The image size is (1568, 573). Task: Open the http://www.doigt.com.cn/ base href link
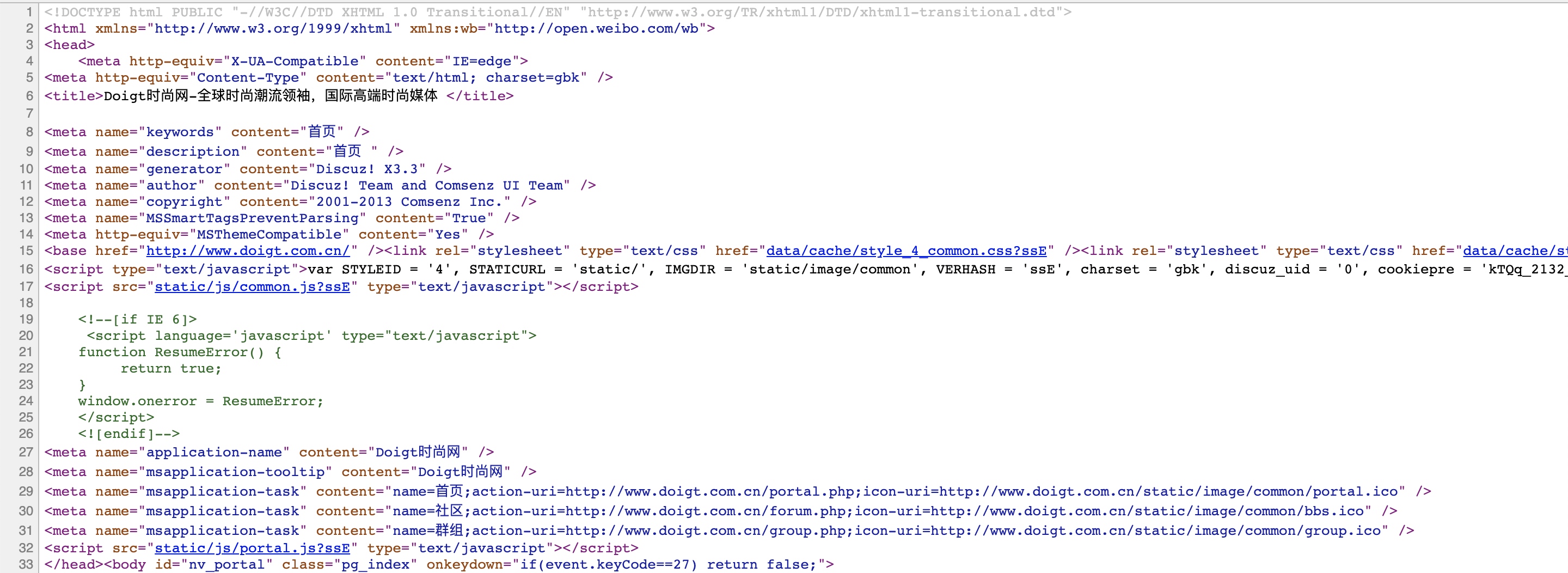click(x=247, y=251)
